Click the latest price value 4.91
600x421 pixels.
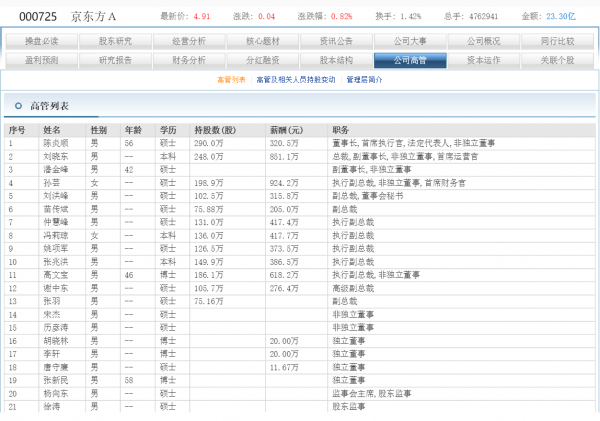point(202,16)
